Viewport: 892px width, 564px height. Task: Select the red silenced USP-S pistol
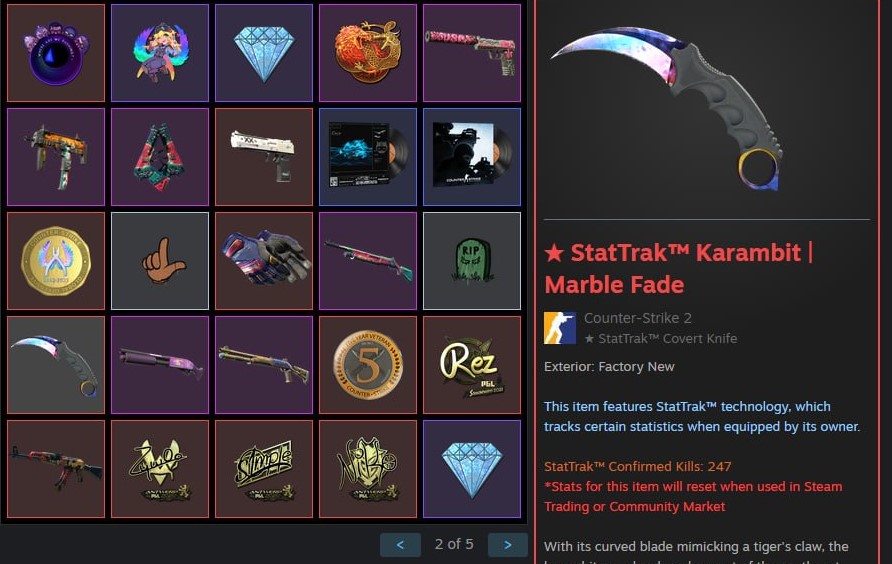(x=472, y=53)
